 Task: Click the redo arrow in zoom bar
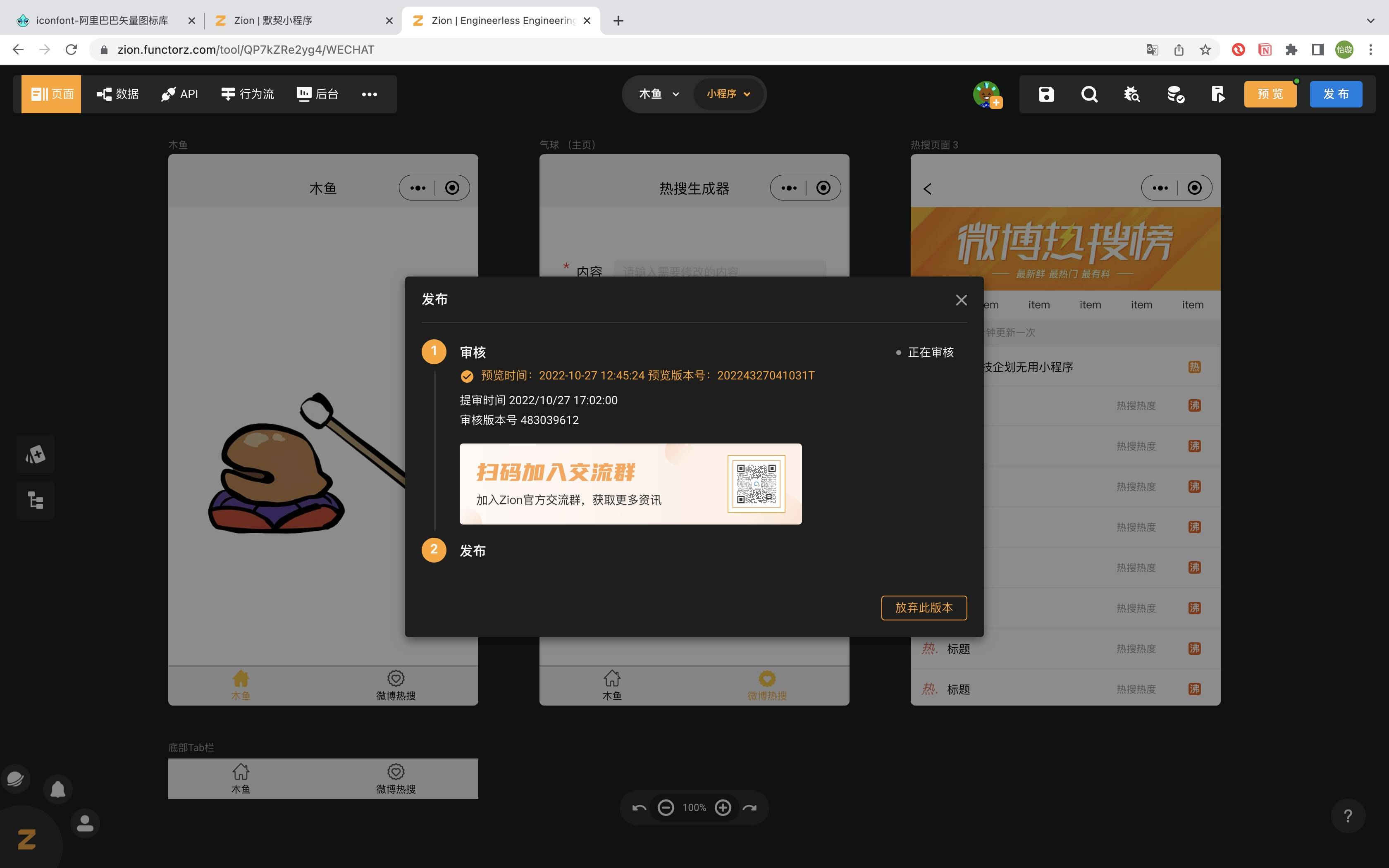click(x=749, y=808)
